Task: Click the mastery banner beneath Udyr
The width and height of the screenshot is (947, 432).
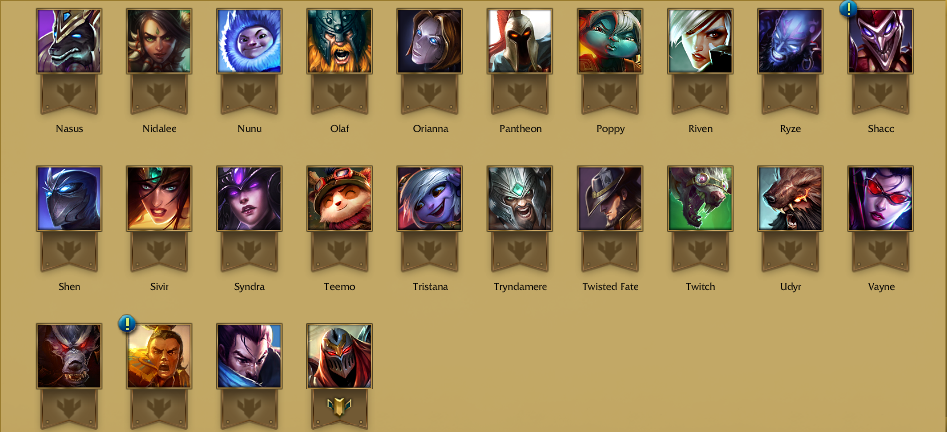Action: 790,252
